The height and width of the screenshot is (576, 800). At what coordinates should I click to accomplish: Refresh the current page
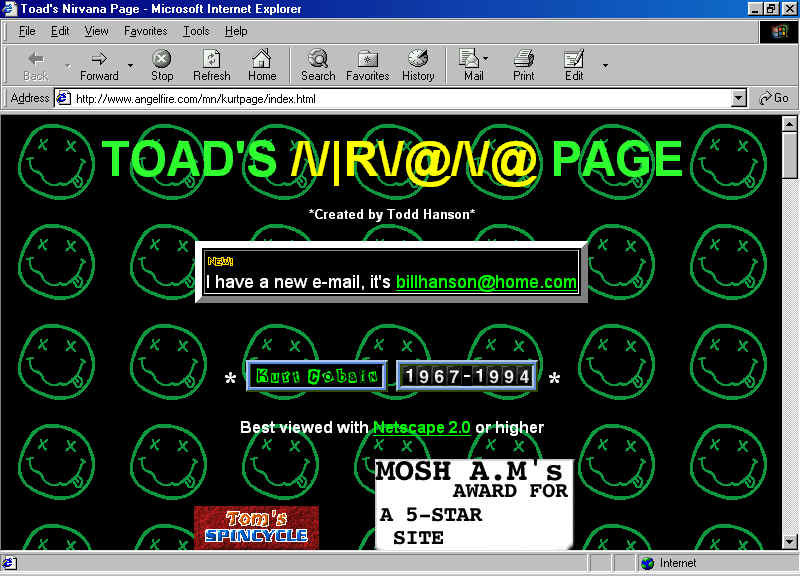211,65
